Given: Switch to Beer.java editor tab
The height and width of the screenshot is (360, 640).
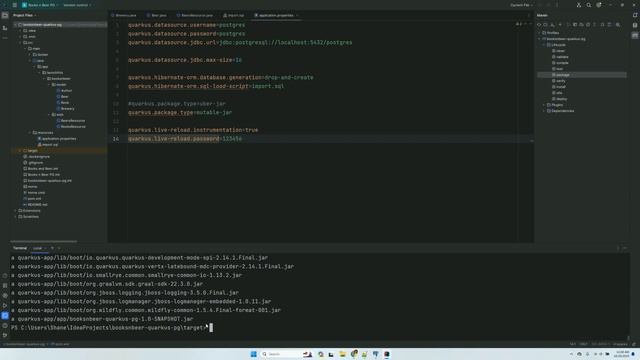Looking at the screenshot, I should 157,16.
